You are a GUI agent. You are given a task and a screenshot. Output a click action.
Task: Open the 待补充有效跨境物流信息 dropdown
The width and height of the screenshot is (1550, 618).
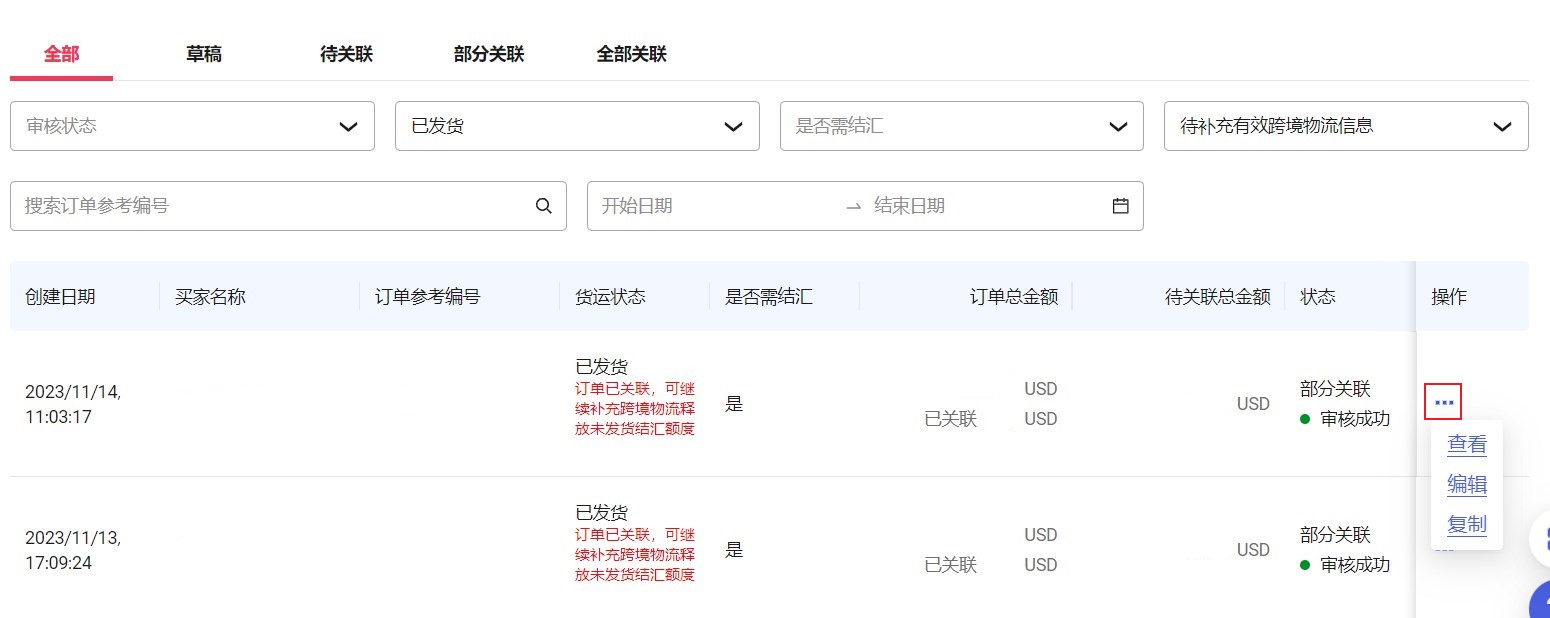(x=1346, y=126)
